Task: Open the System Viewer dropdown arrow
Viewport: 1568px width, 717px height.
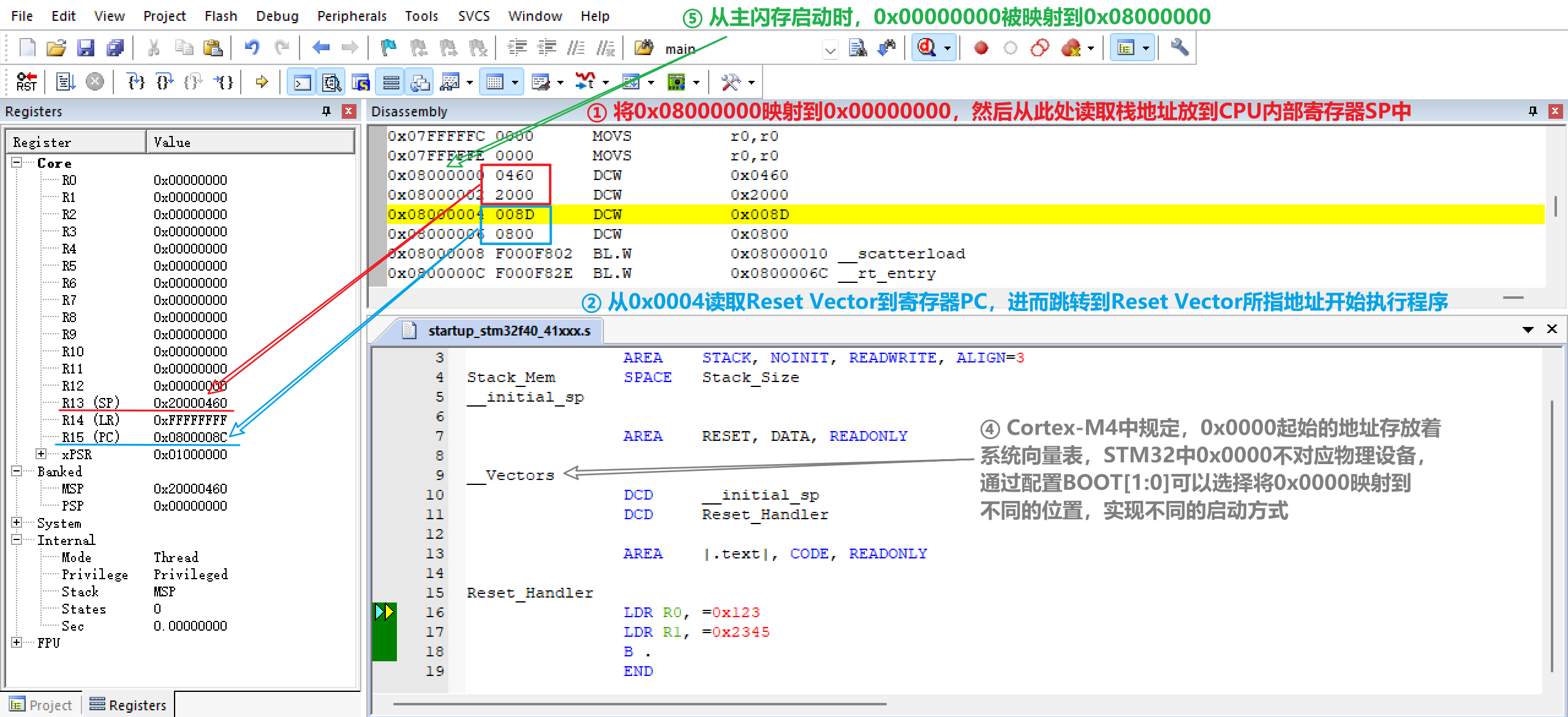Action: coord(696,82)
